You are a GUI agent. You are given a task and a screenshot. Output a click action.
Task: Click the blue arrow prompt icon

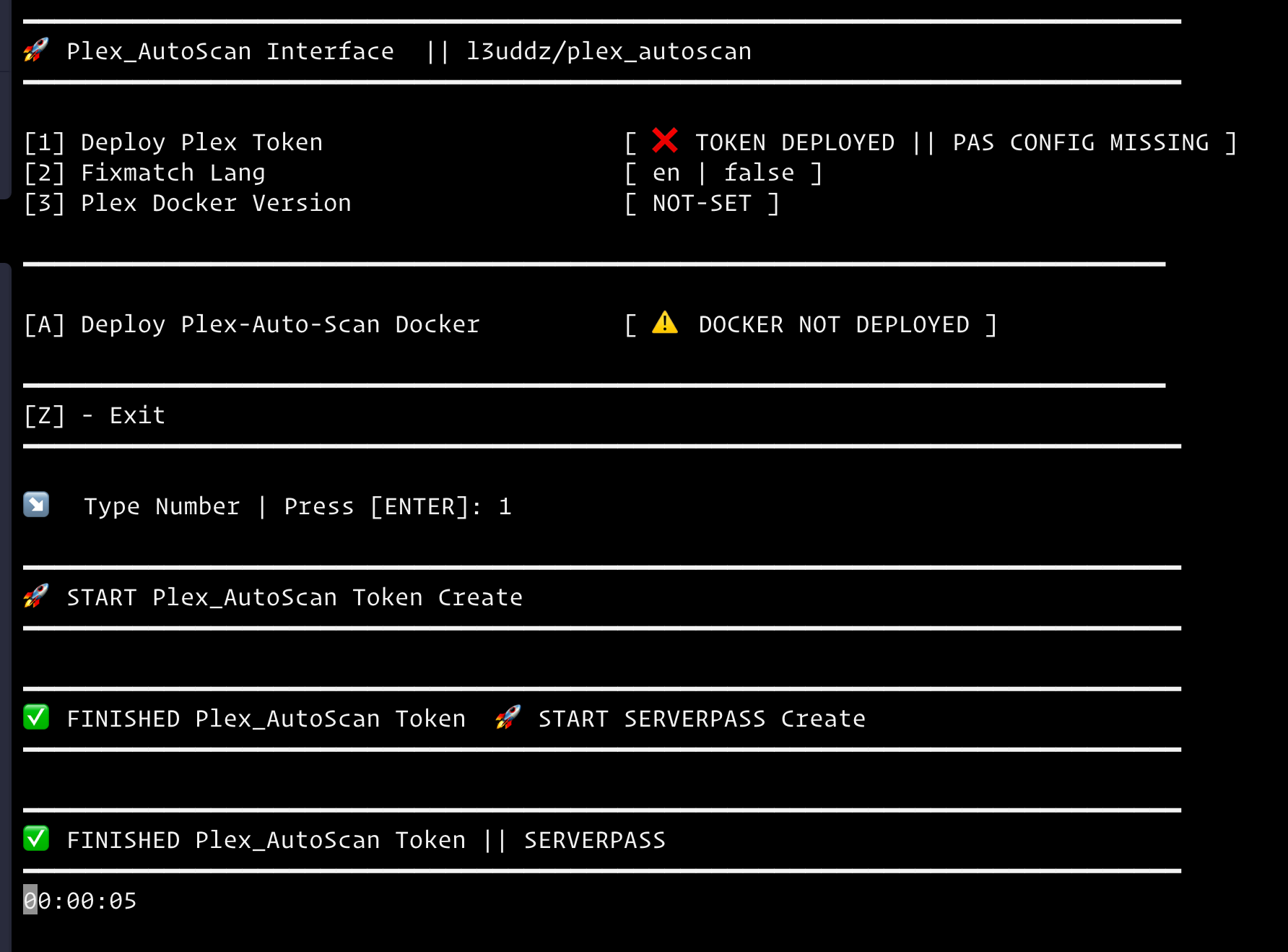[x=36, y=504]
